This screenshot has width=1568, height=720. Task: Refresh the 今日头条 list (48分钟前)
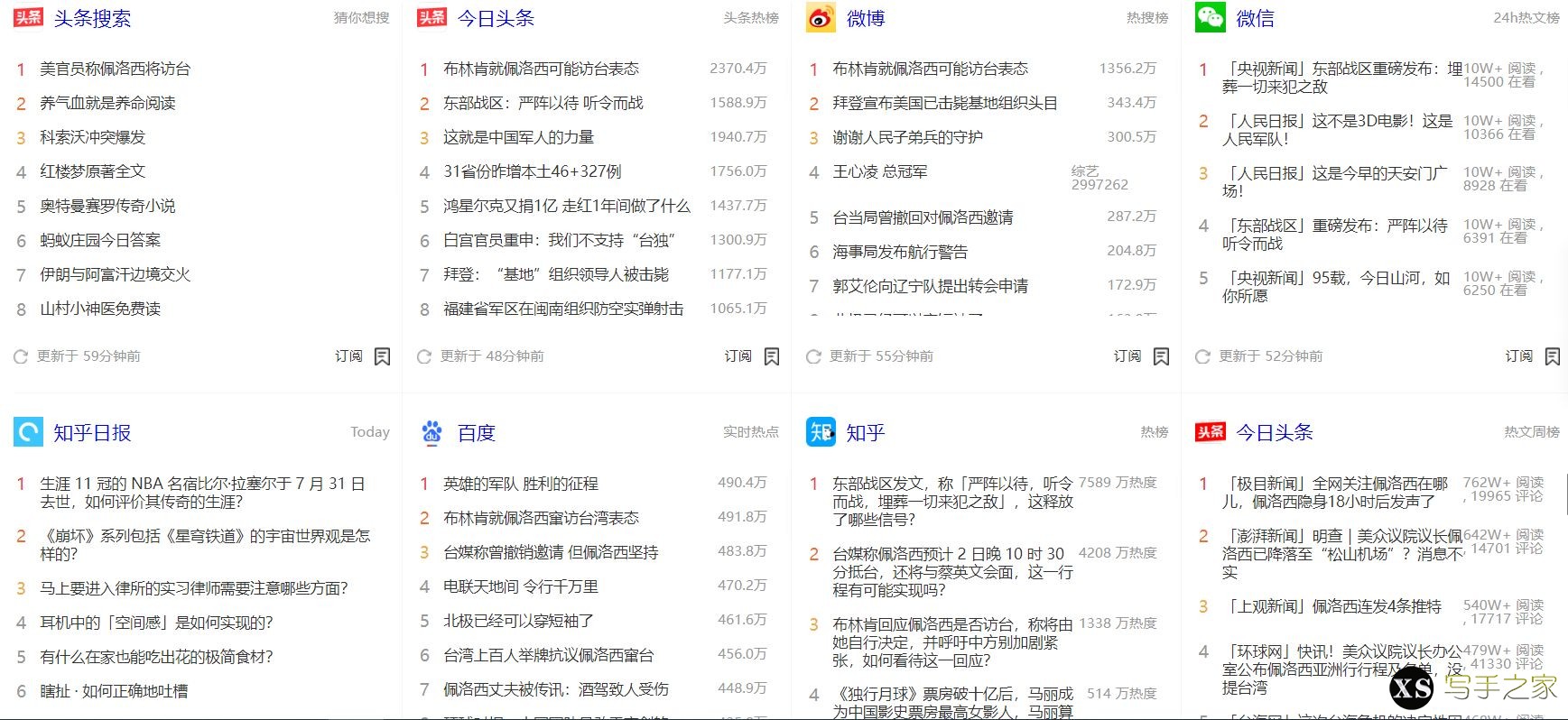coord(424,356)
